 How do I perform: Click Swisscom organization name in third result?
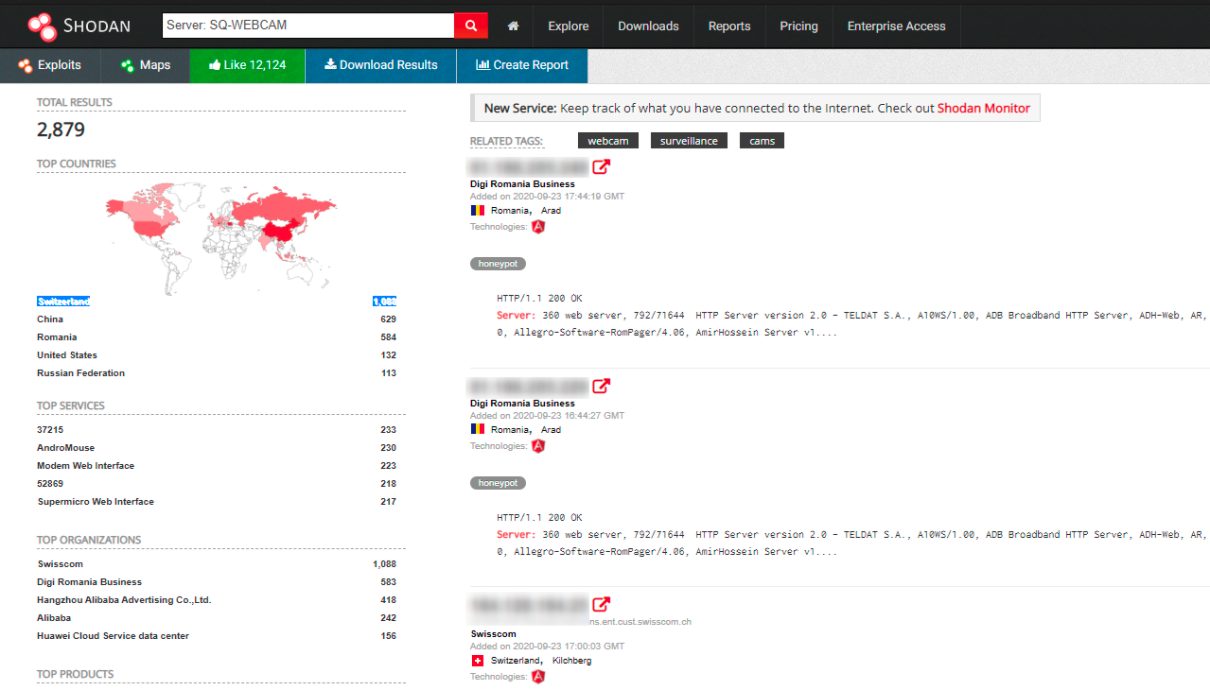click(493, 634)
